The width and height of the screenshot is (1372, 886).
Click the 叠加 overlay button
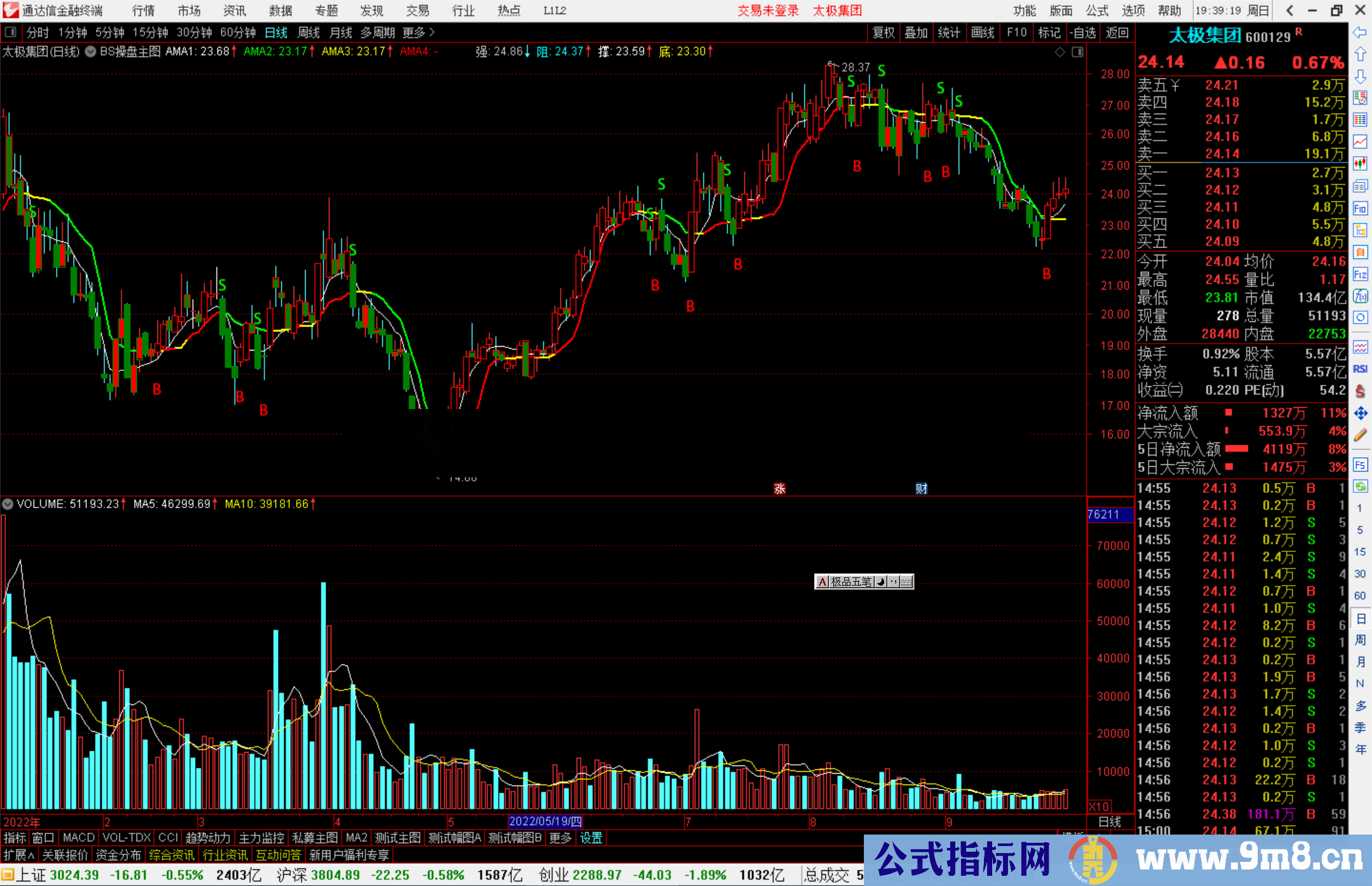click(x=916, y=32)
